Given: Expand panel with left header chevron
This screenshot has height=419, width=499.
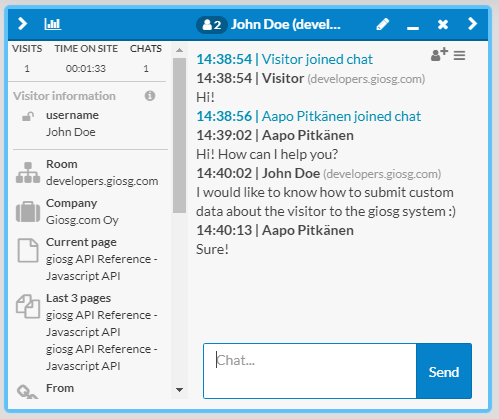Looking at the screenshot, I should pyautogui.click(x=22, y=24).
